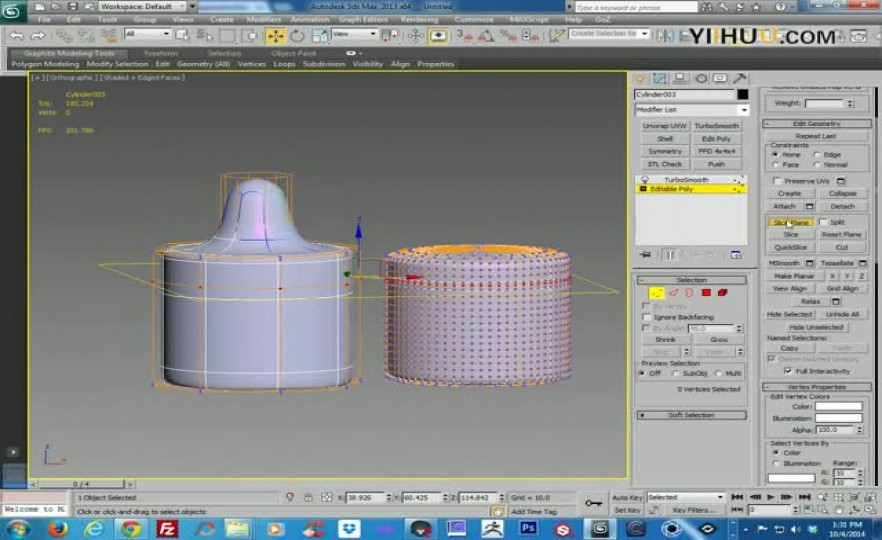The width and height of the screenshot is (882, 540).
Task: Click the Redo arrow in the main toolbar
Action: (38, 36)
